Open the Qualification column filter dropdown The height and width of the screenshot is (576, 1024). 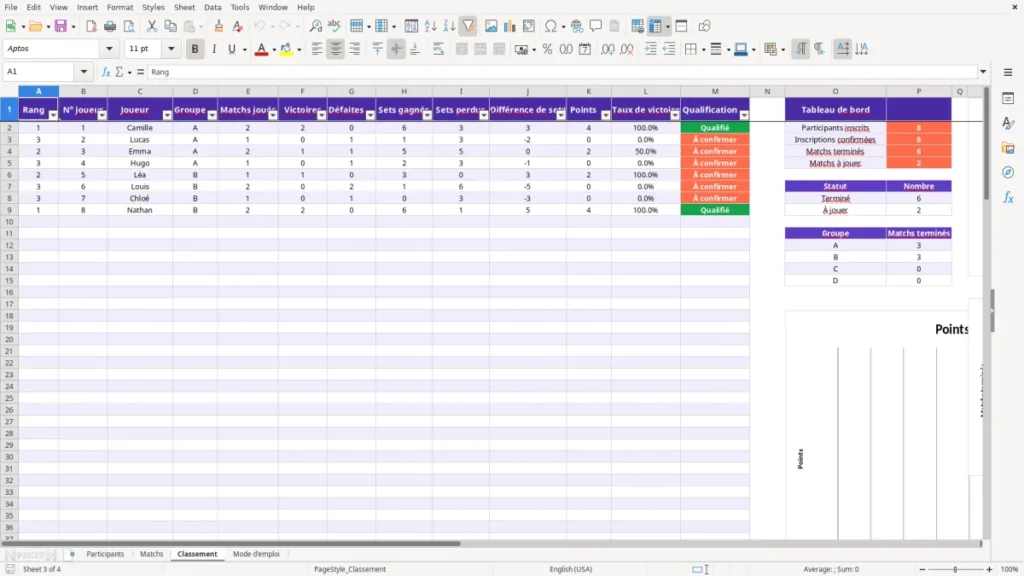744,115
